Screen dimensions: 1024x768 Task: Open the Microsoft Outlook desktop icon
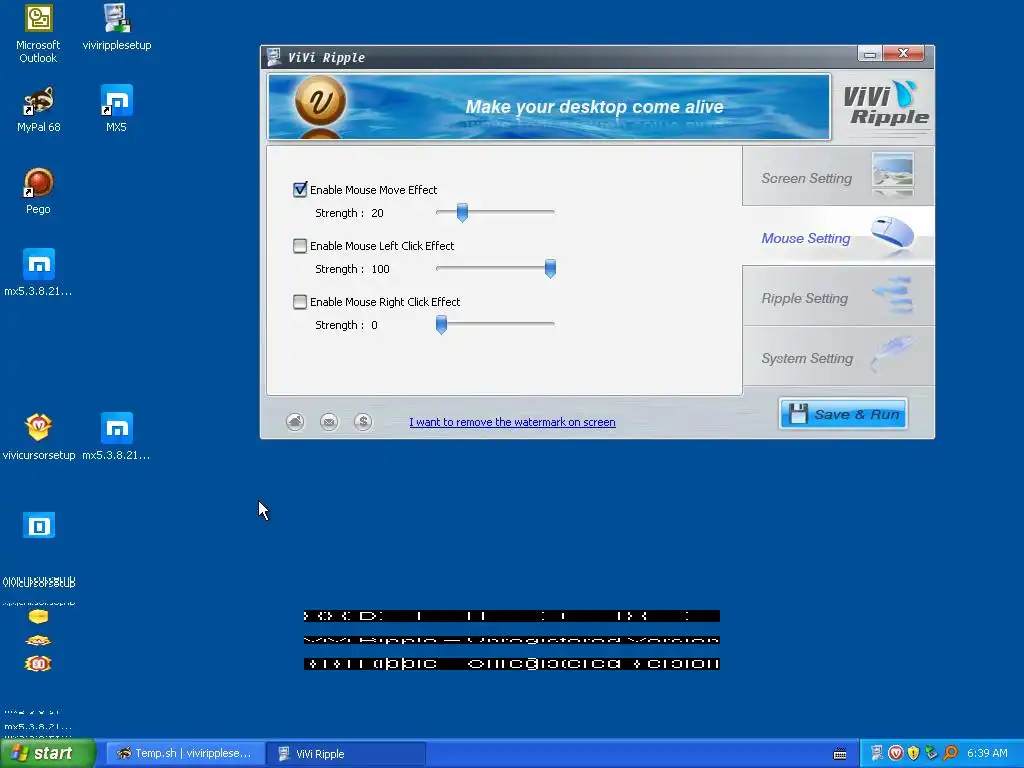pyautogui.click(x=38, y=34)
